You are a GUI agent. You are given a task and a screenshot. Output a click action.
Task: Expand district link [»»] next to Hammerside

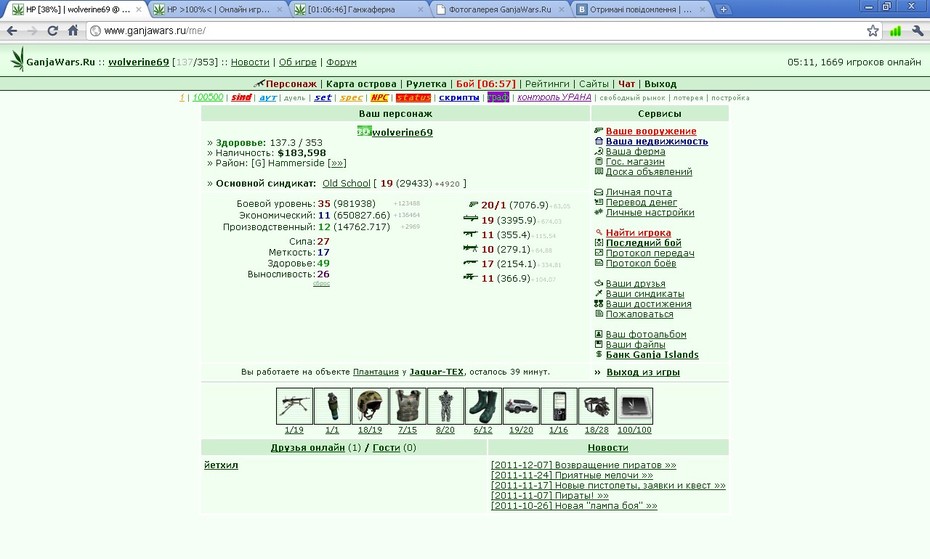(x=337, y=163)
